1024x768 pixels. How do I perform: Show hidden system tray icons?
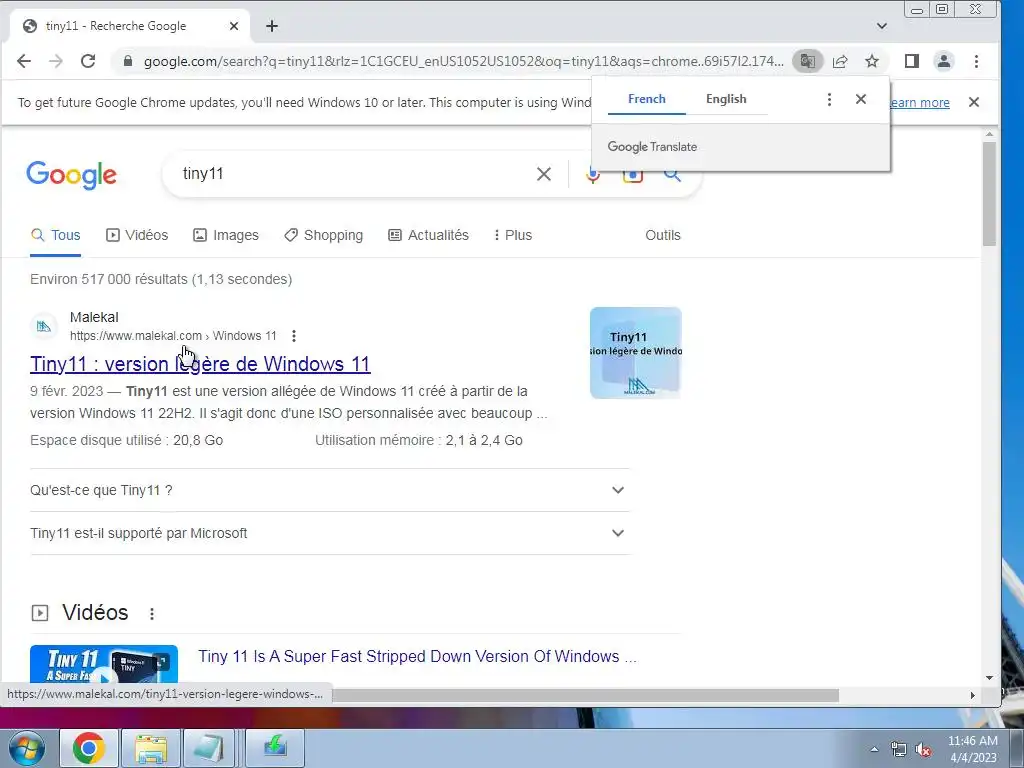pyautogui.click(x=874, y=749)
